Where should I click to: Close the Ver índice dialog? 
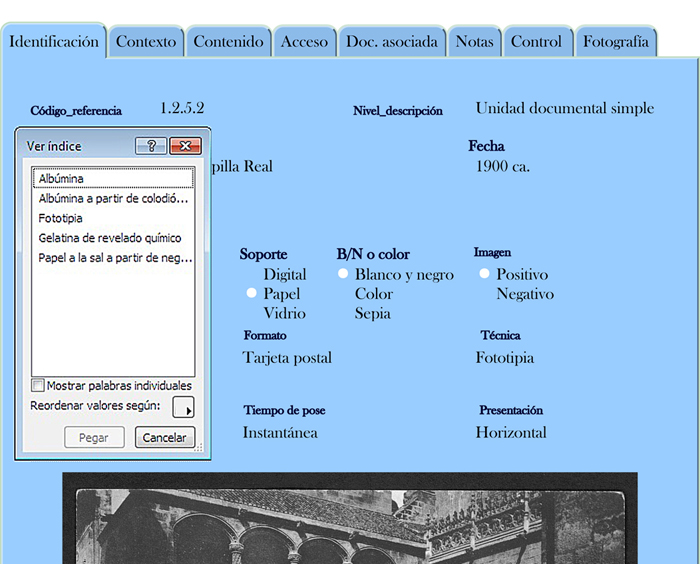point(185,146)
